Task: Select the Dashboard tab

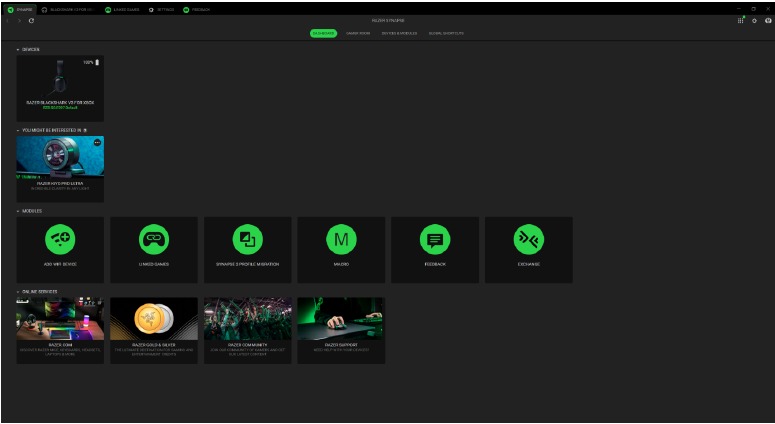Action: [324, 34]
